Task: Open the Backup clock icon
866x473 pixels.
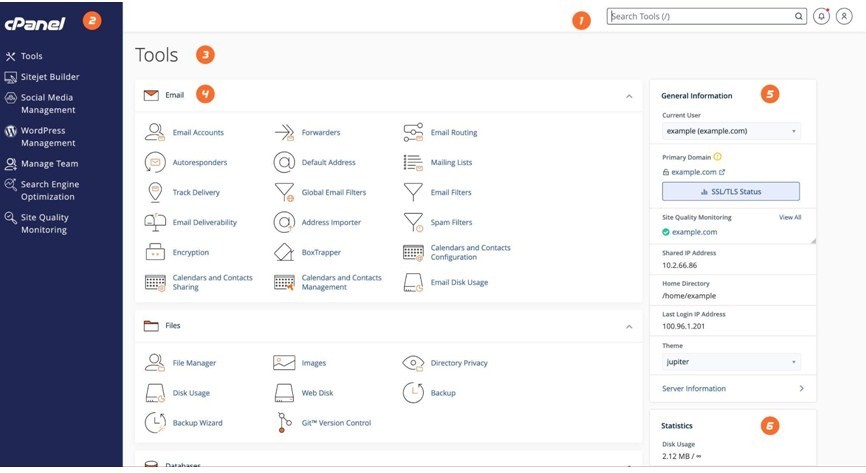Action: click(413, 393)
